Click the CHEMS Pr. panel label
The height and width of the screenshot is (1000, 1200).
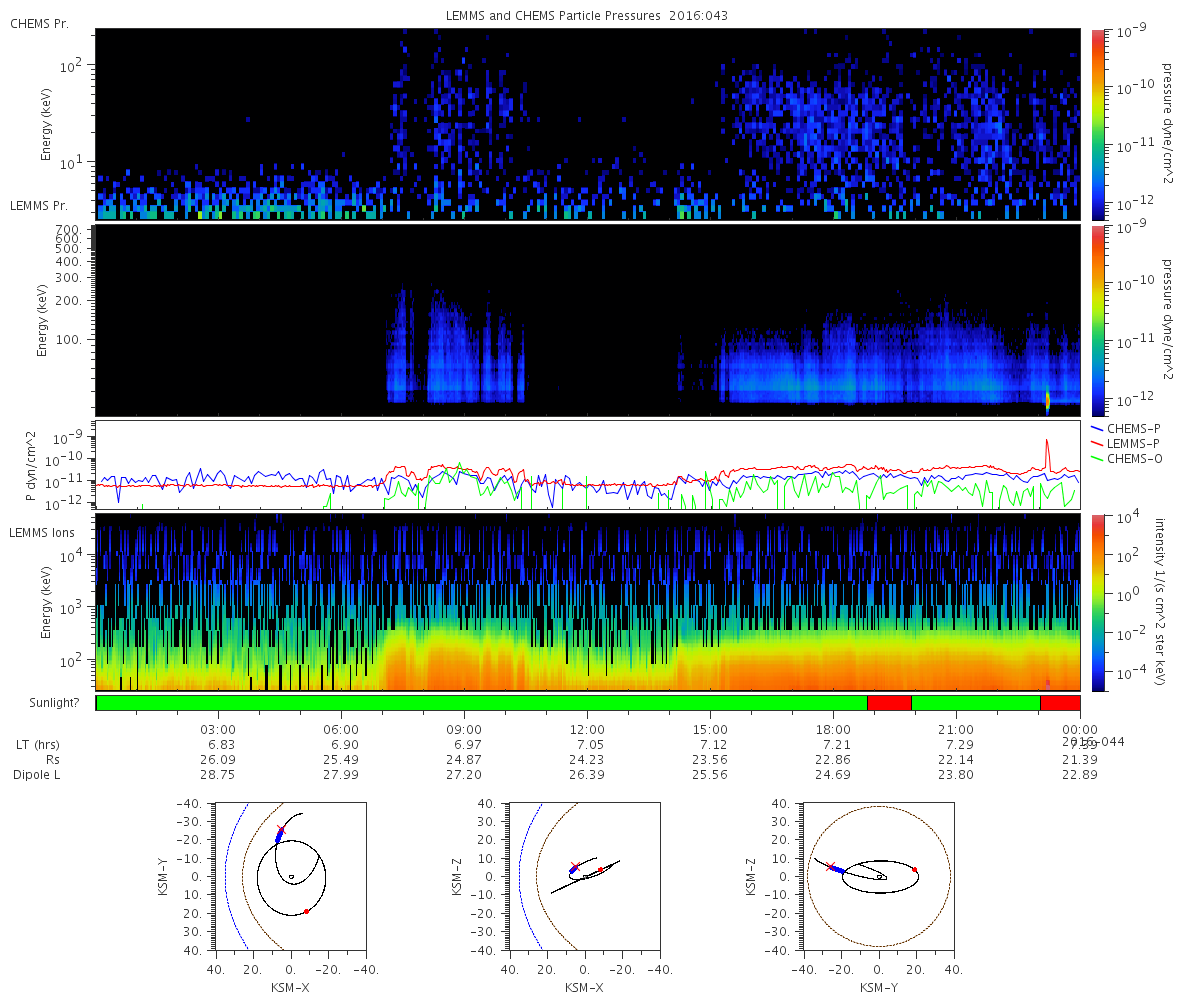pos(39,24)
